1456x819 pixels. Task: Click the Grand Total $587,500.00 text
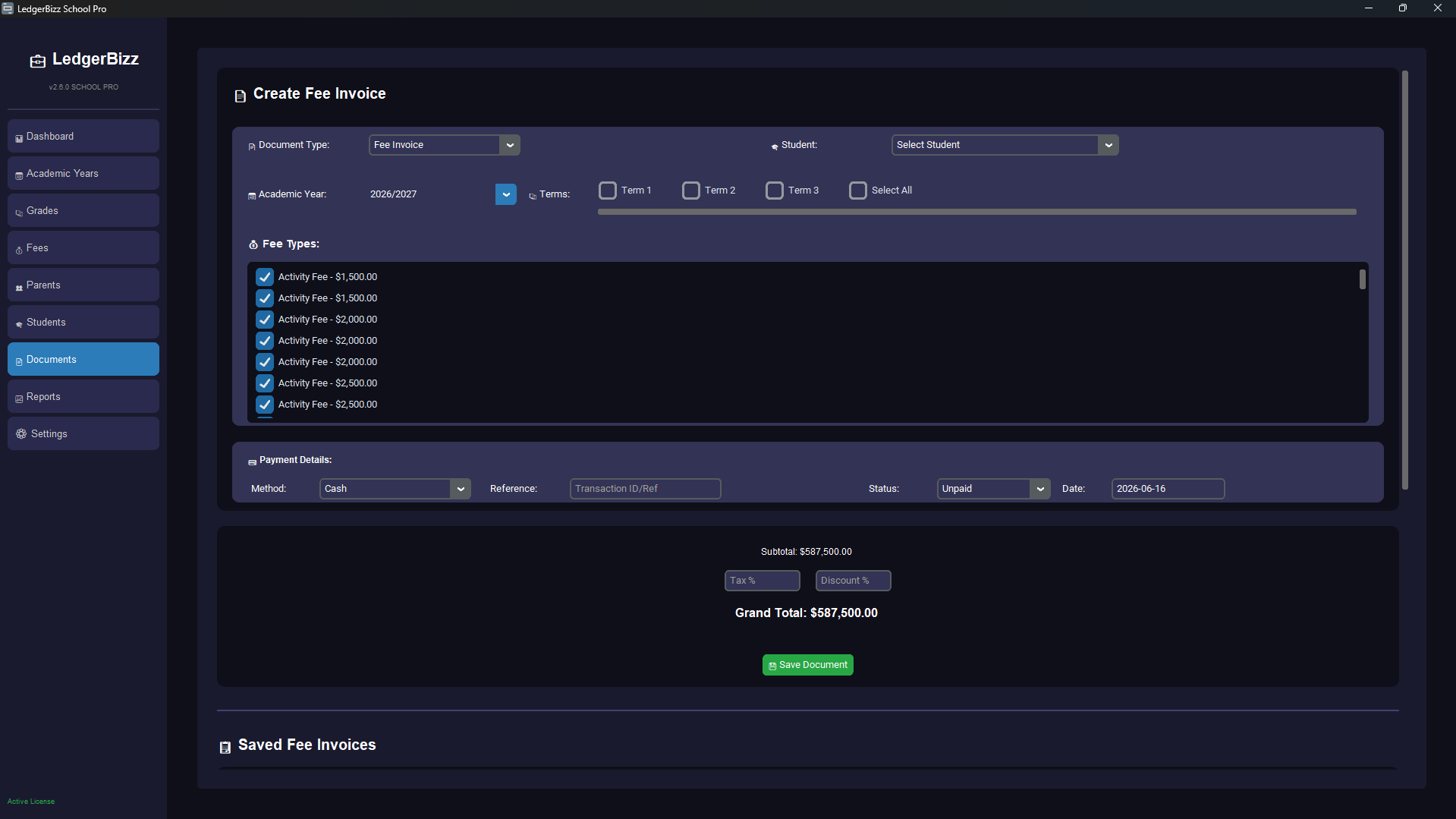(807, 613)
